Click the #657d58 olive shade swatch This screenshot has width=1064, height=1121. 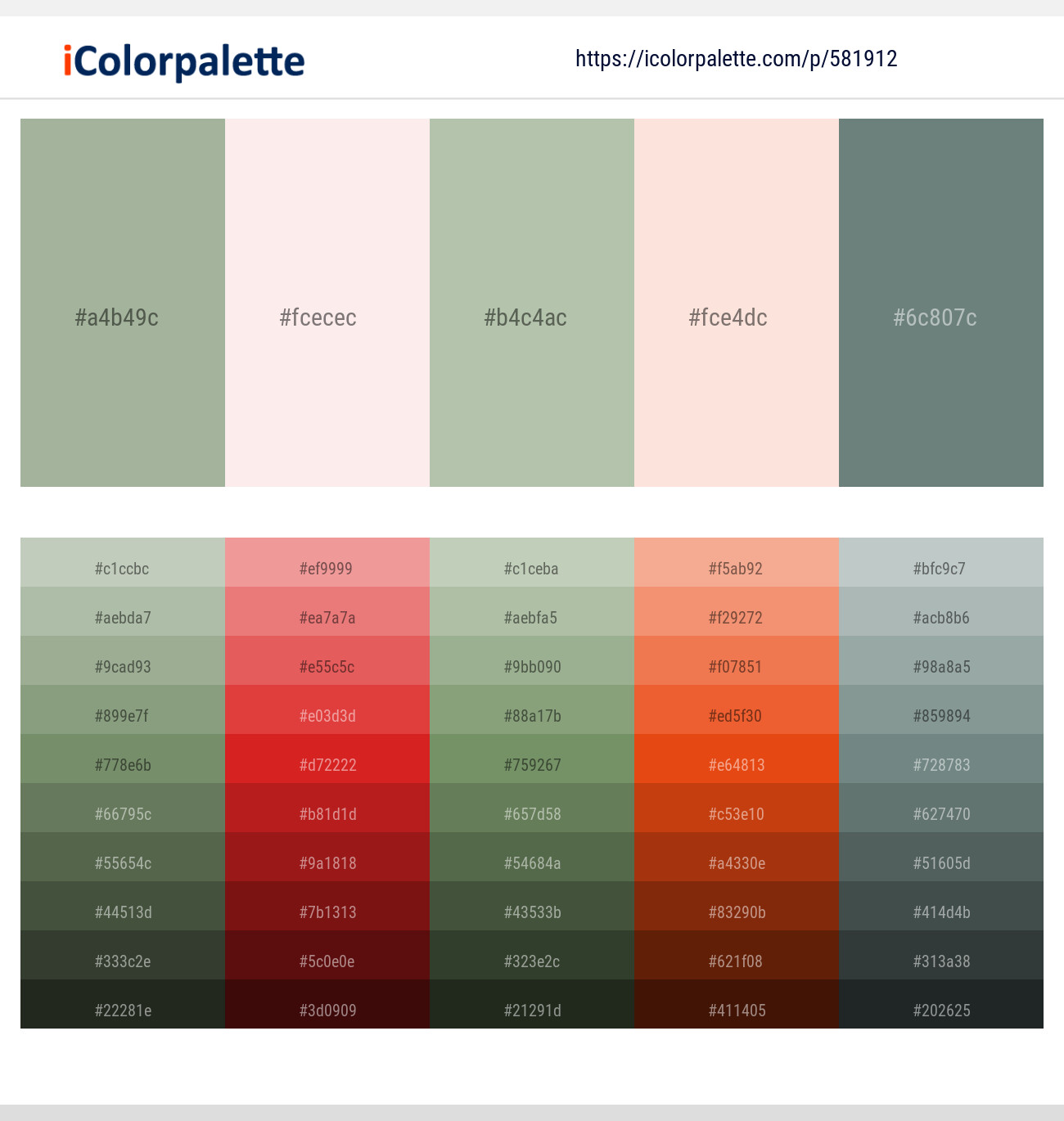click(531, 813)
